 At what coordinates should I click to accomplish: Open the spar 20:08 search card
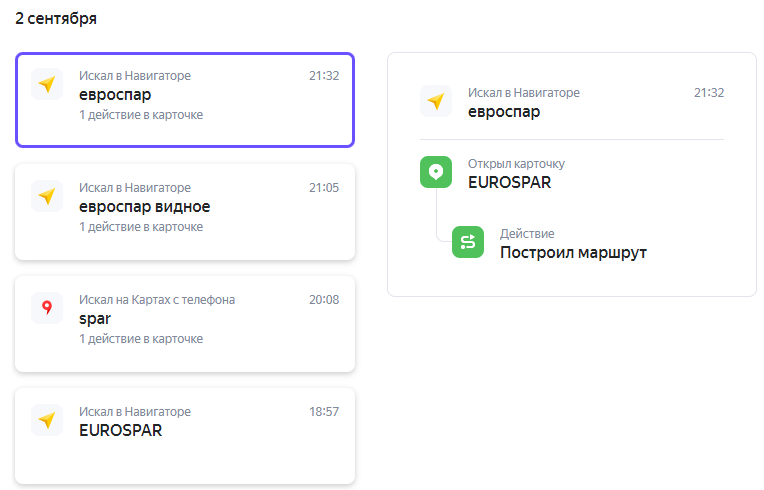tap(185, 324)
